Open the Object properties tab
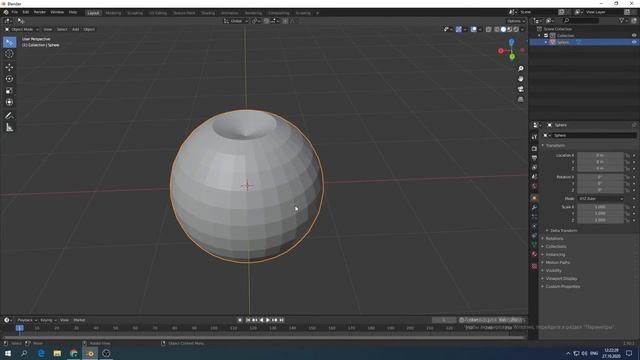 [x=534, y=198]
